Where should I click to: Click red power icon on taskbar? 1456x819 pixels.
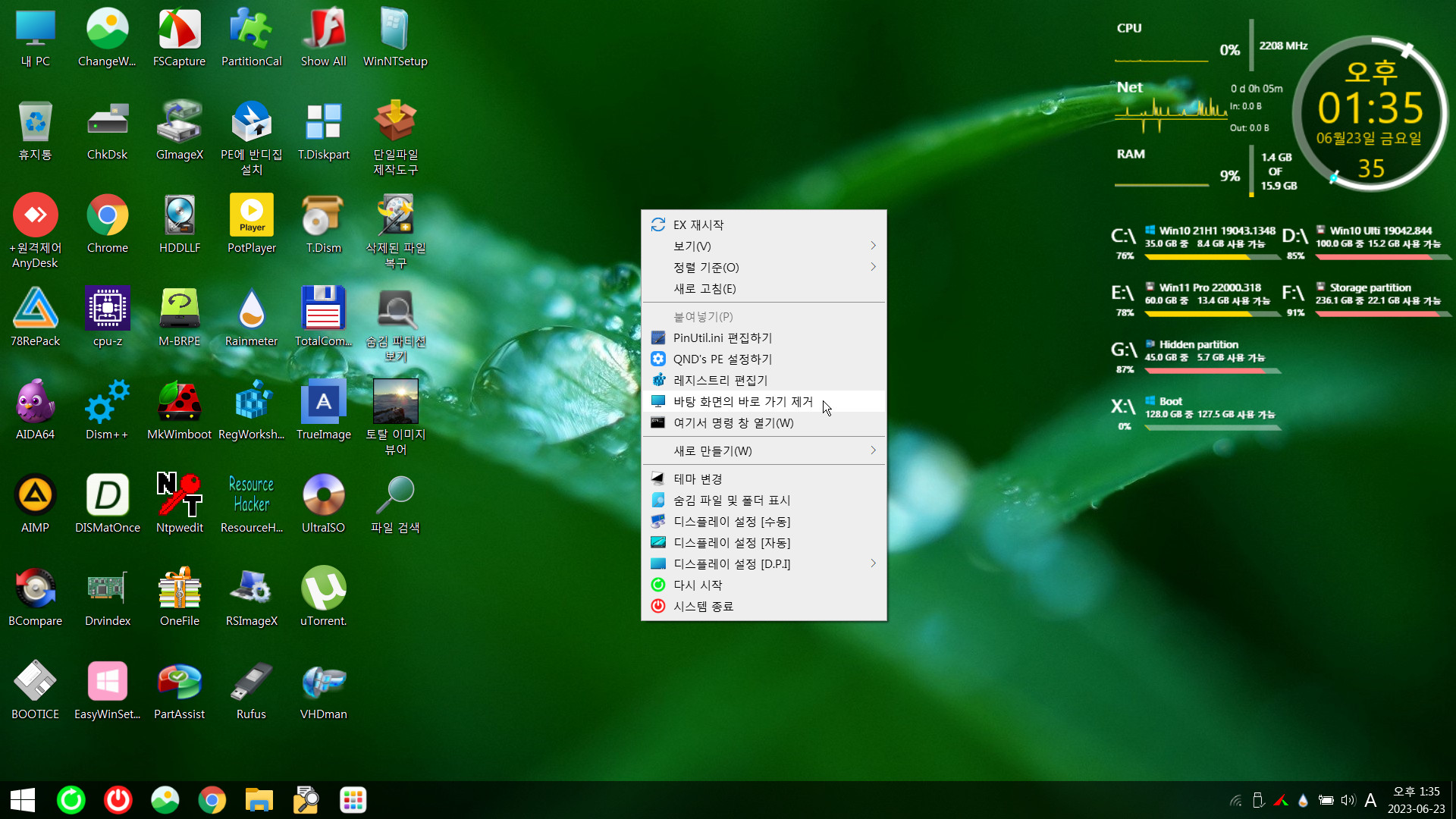click(118, 800)
